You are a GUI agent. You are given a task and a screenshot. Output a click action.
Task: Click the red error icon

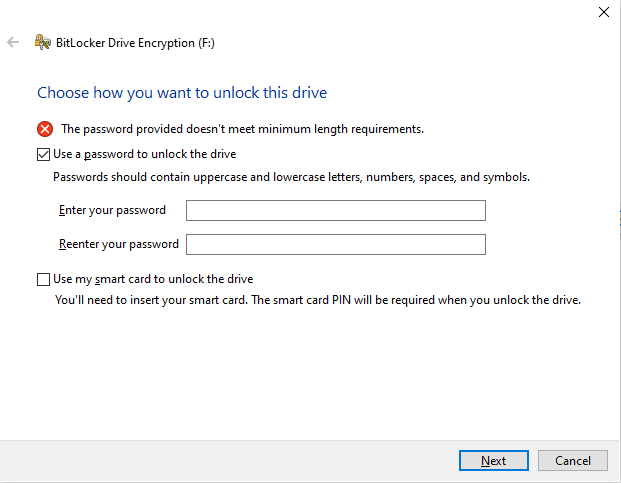point(45,129)
